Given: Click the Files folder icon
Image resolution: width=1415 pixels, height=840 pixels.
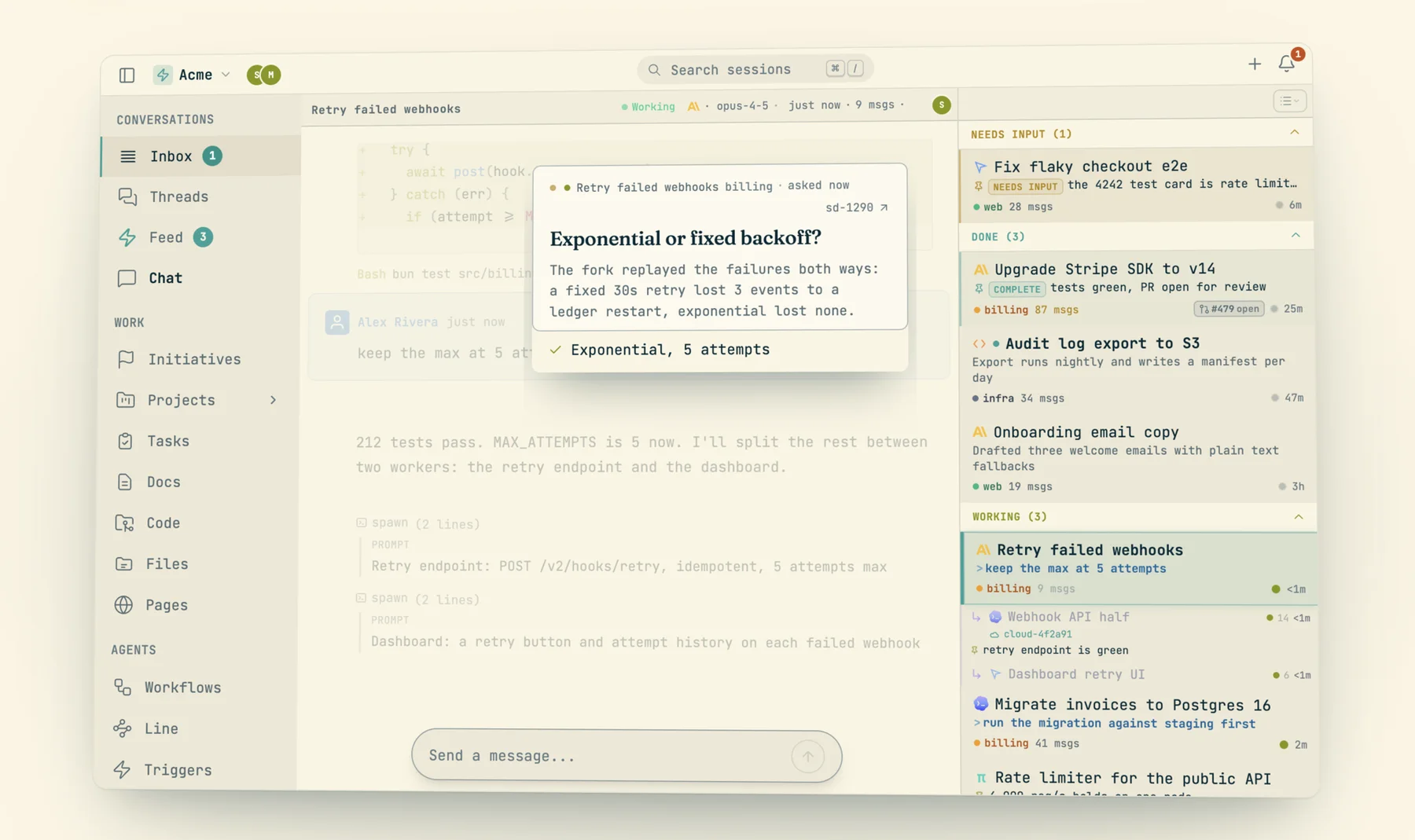Looking at the screenshot, I should tap(124, 563).
